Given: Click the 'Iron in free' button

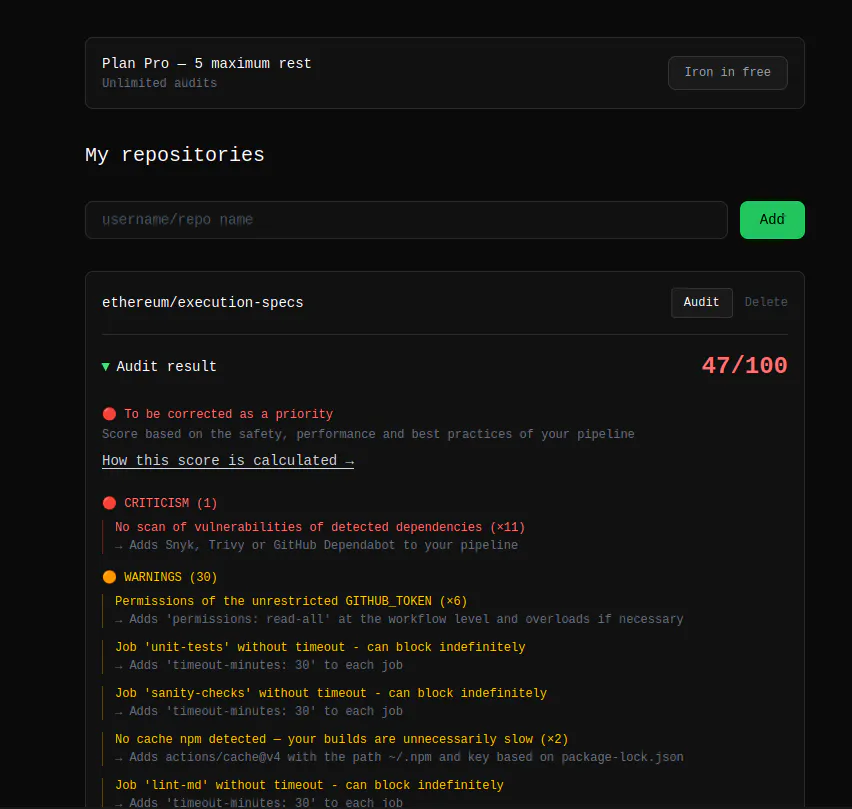Looking at the screenshot, I should click(x=727, y=72).
